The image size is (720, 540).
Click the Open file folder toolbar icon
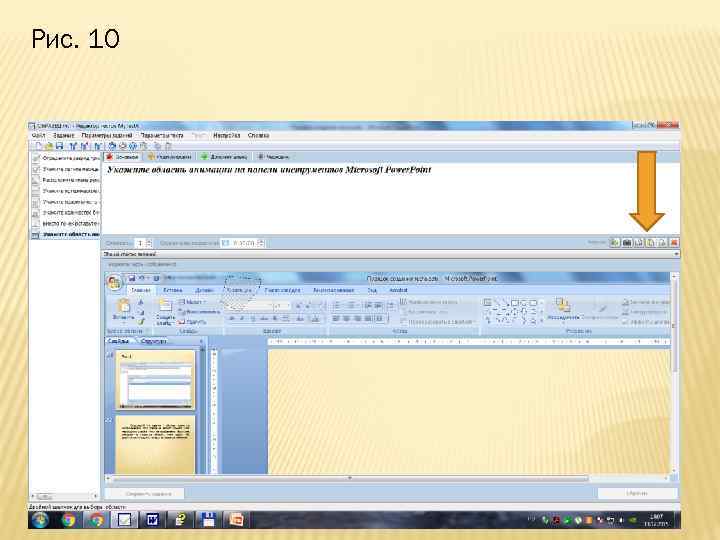tap(49, 146)
